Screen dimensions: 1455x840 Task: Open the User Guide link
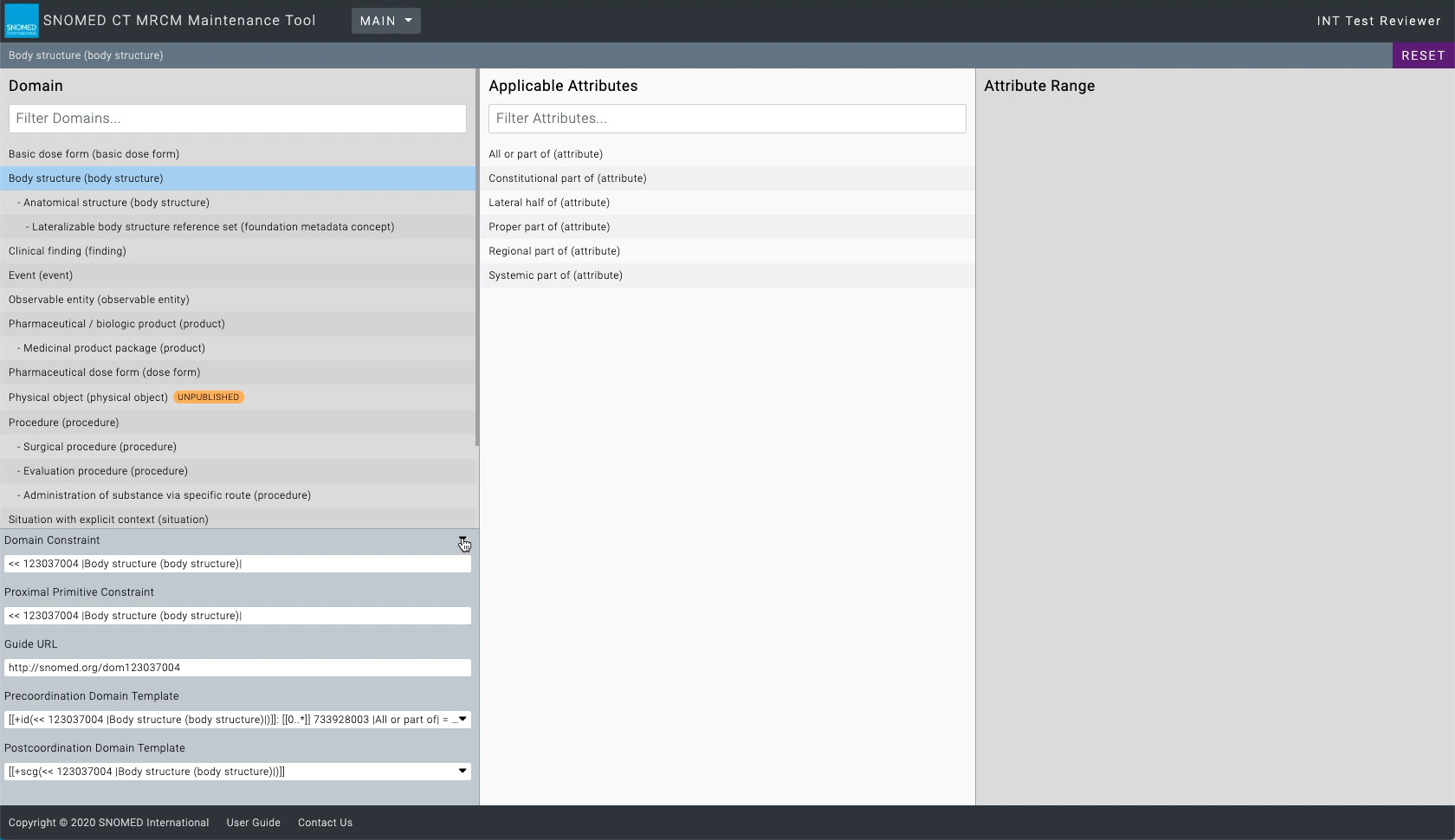[x=254, y=823]
